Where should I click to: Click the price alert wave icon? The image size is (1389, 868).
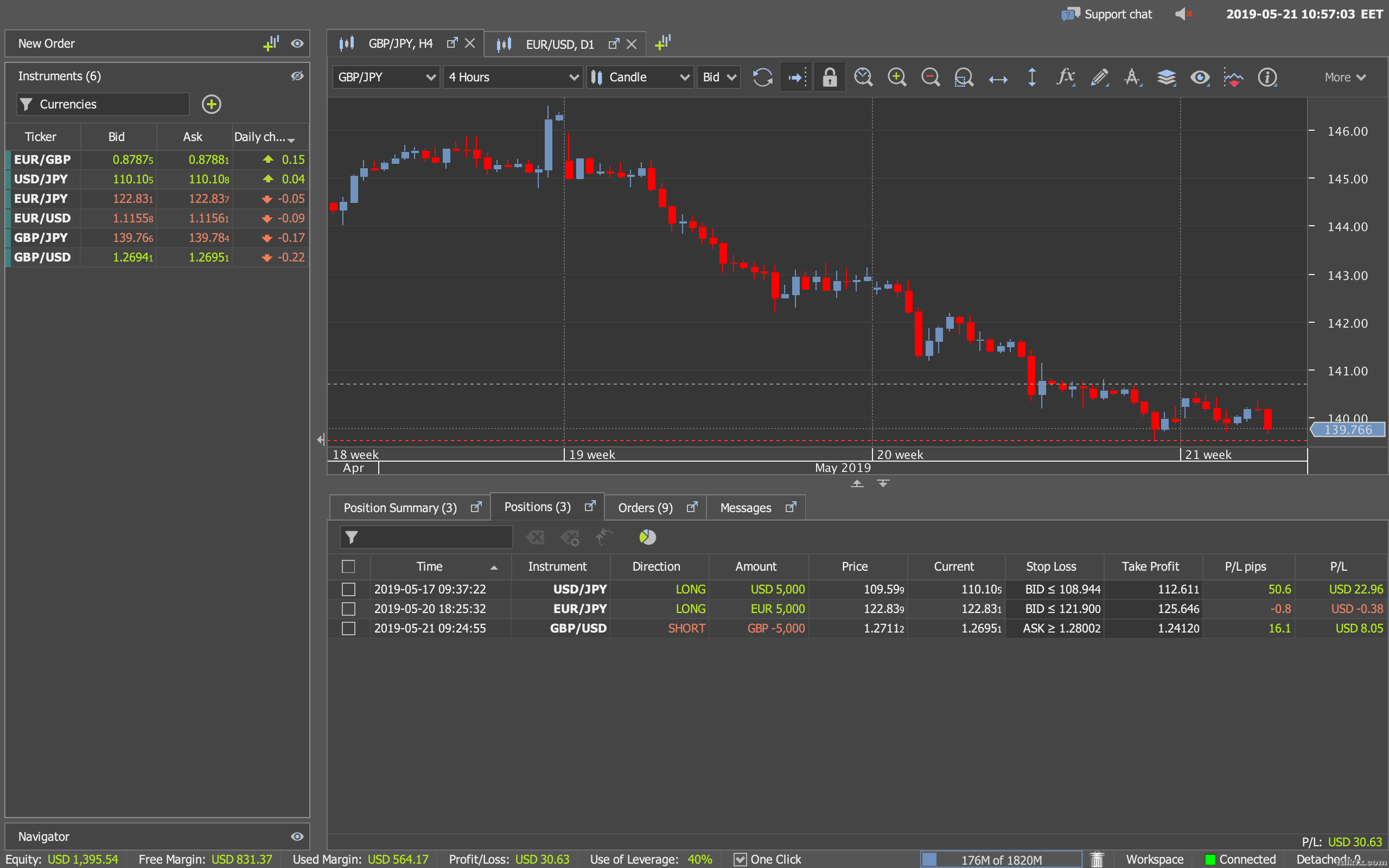1233,77
